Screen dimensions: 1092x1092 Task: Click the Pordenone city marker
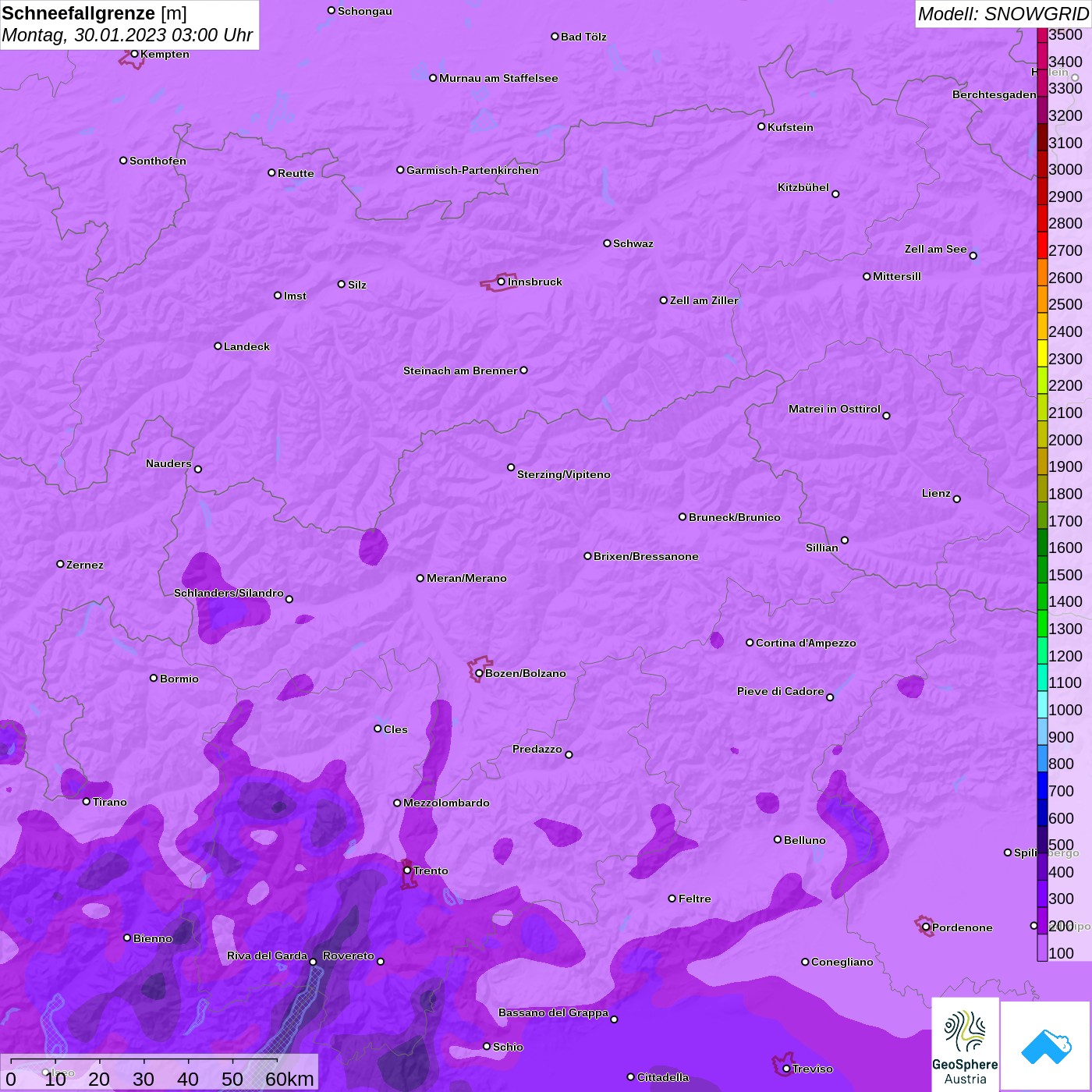(926, 927)
